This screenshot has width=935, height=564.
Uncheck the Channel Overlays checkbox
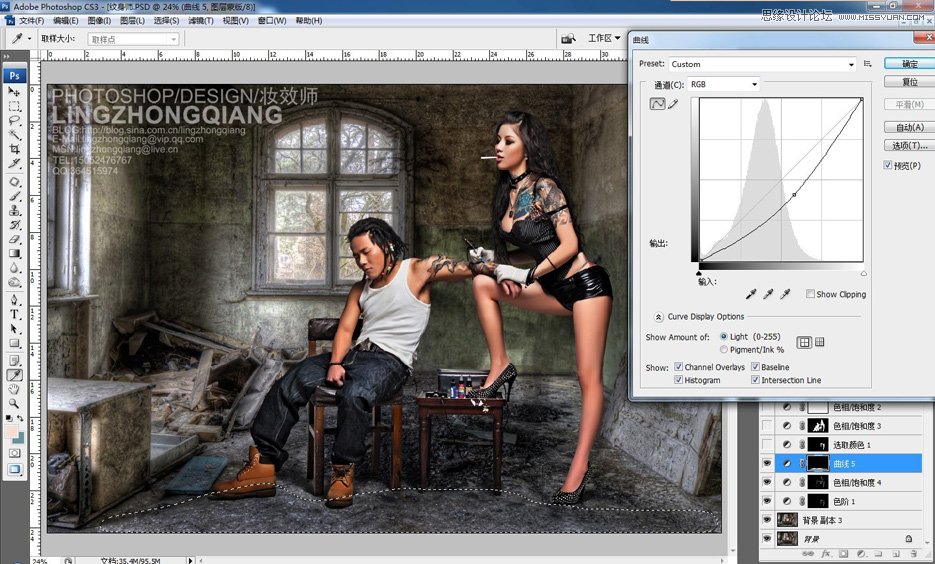click(x=679, y=367)
